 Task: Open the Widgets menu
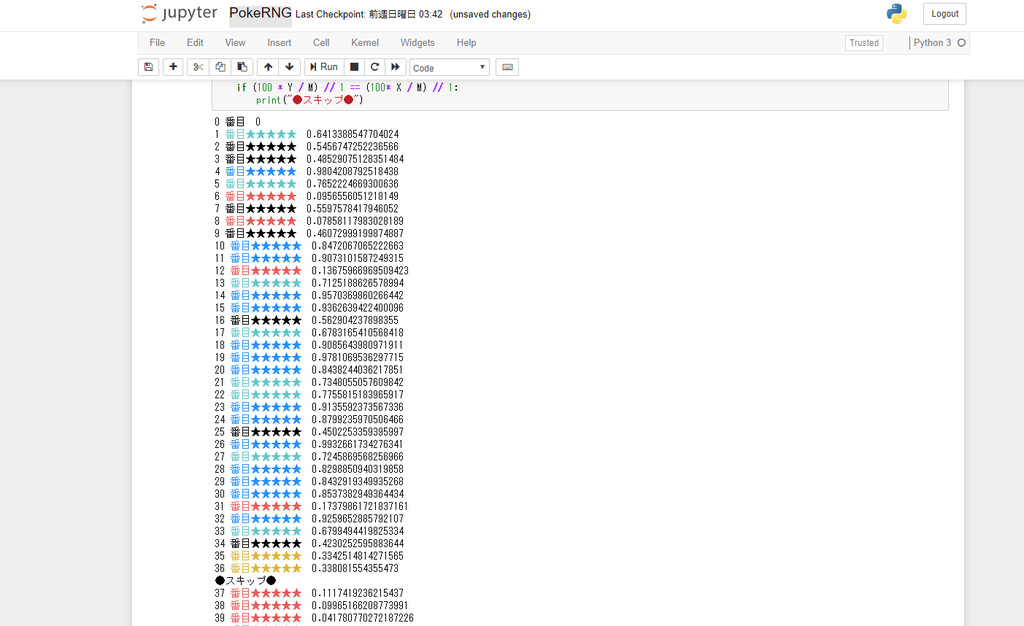[x=417, y=42]
